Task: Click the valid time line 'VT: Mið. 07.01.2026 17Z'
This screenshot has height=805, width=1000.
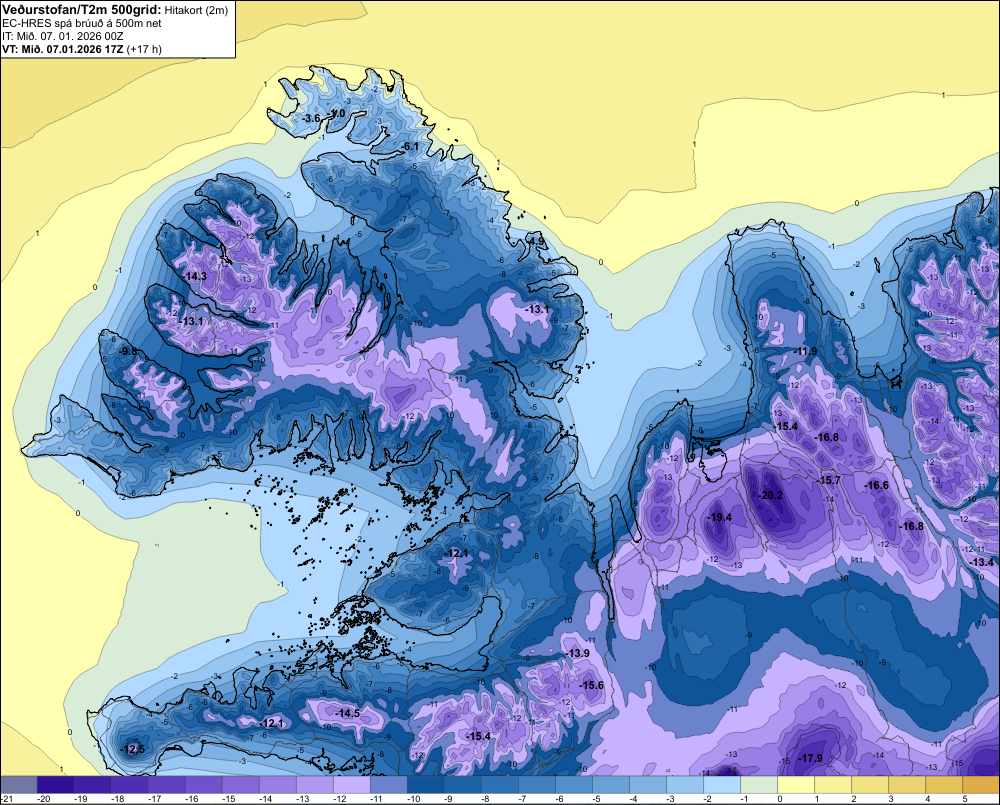Action: click(63, 49)
